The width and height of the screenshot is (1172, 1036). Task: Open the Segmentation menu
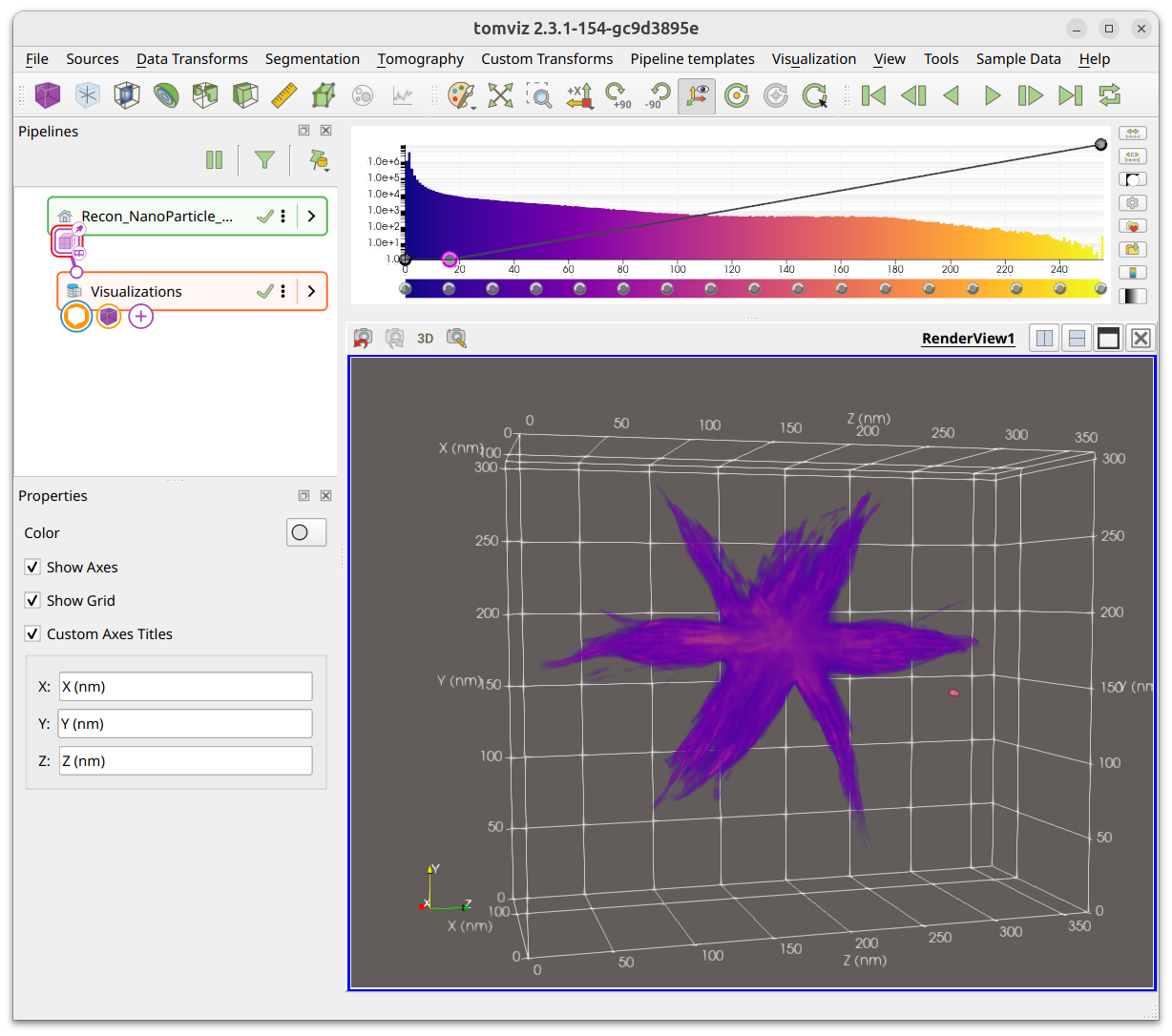312,59
